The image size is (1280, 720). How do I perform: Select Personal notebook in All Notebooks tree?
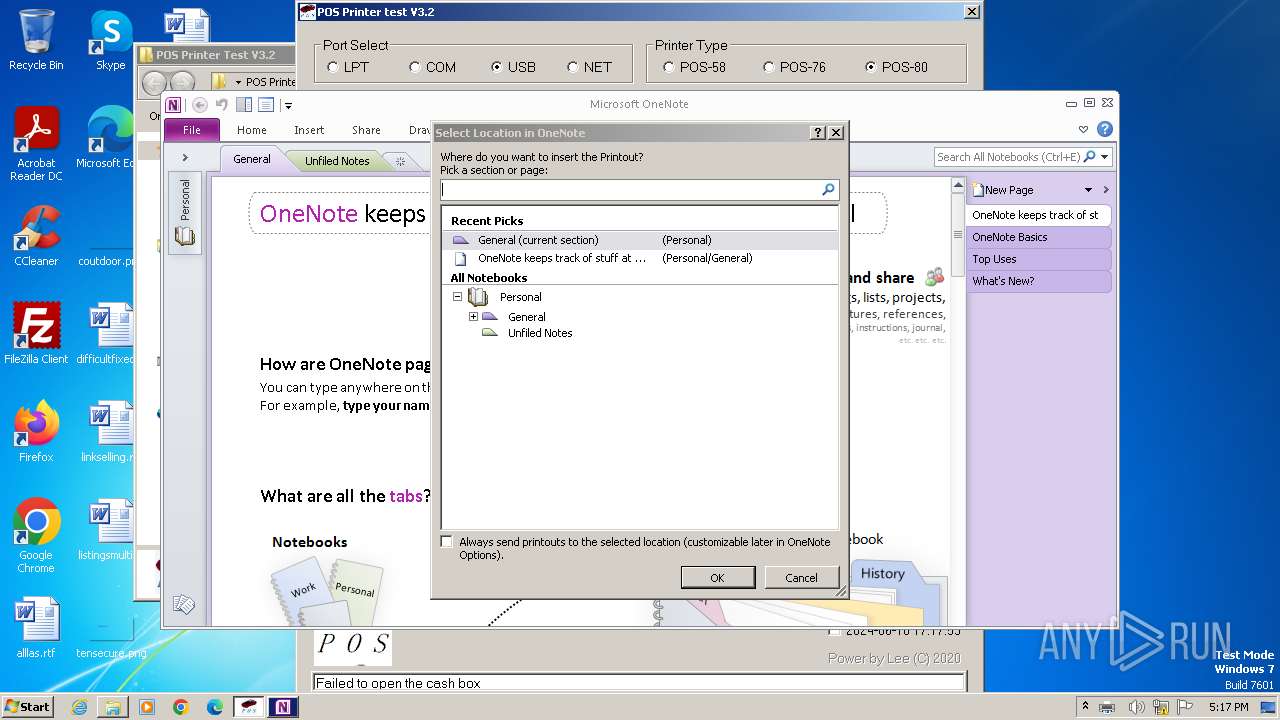520,297
